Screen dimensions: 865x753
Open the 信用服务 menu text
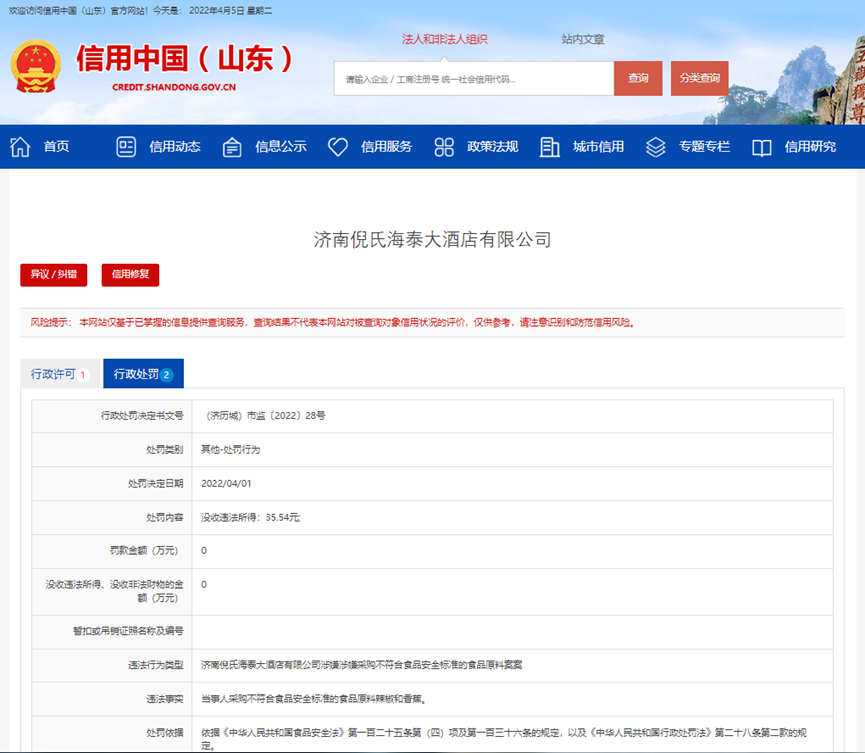point(386,147)
